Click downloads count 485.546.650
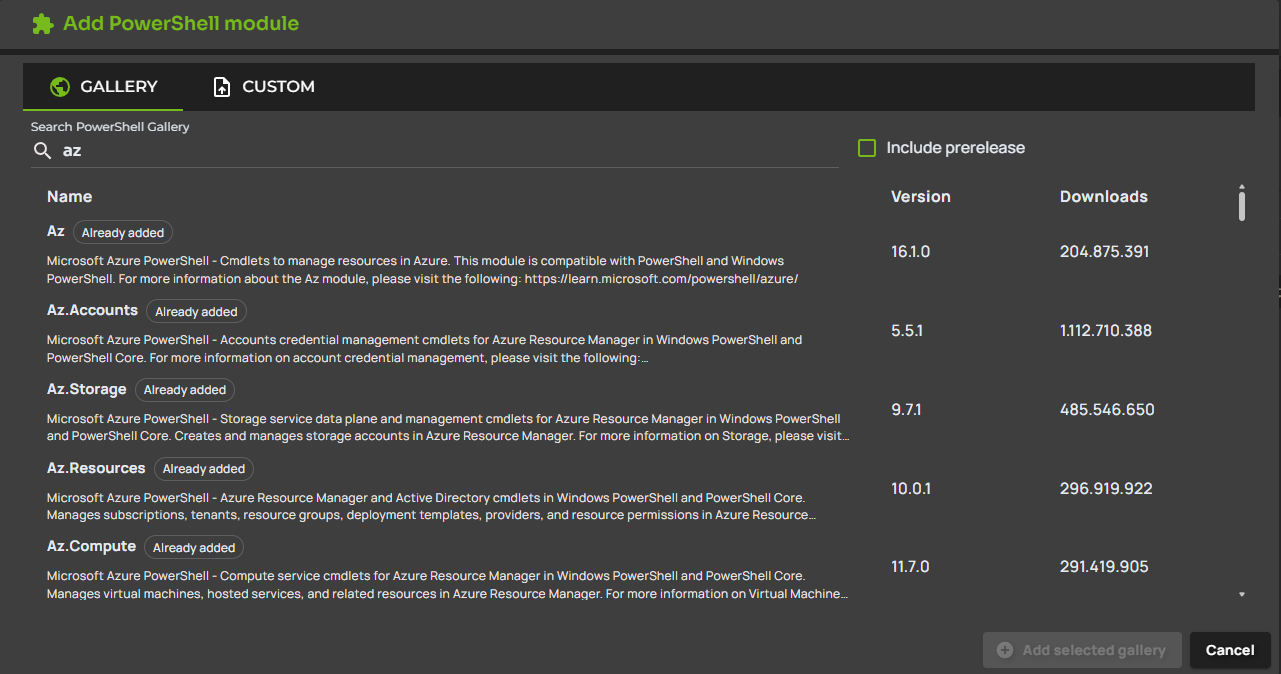1281x674 pixels. (x=1107, y=409)
